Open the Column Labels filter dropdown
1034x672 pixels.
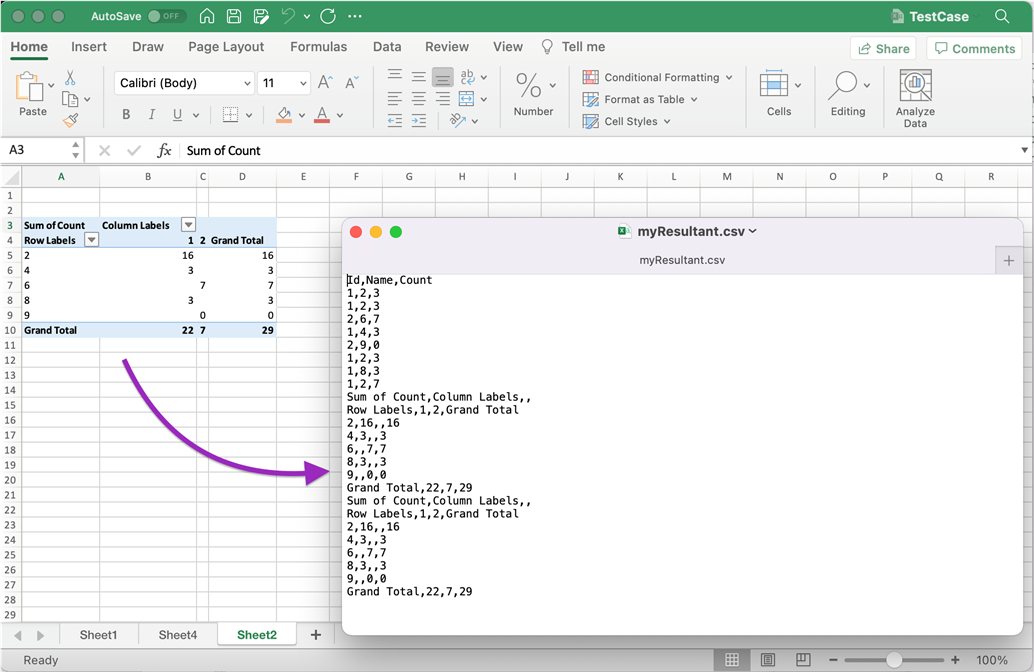[188, 224]
